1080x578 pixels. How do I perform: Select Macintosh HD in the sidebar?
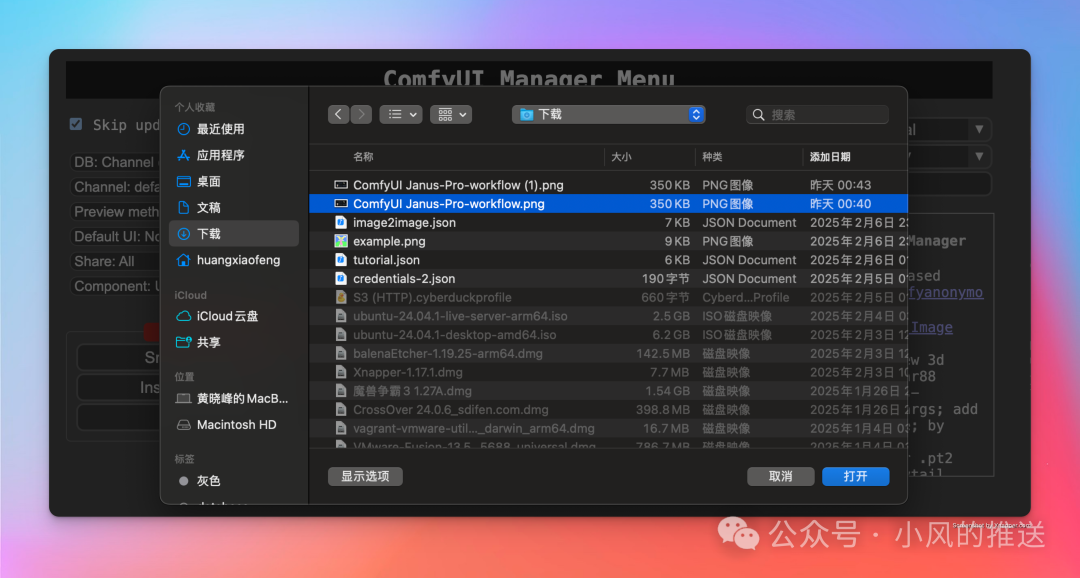coord(234,424)
